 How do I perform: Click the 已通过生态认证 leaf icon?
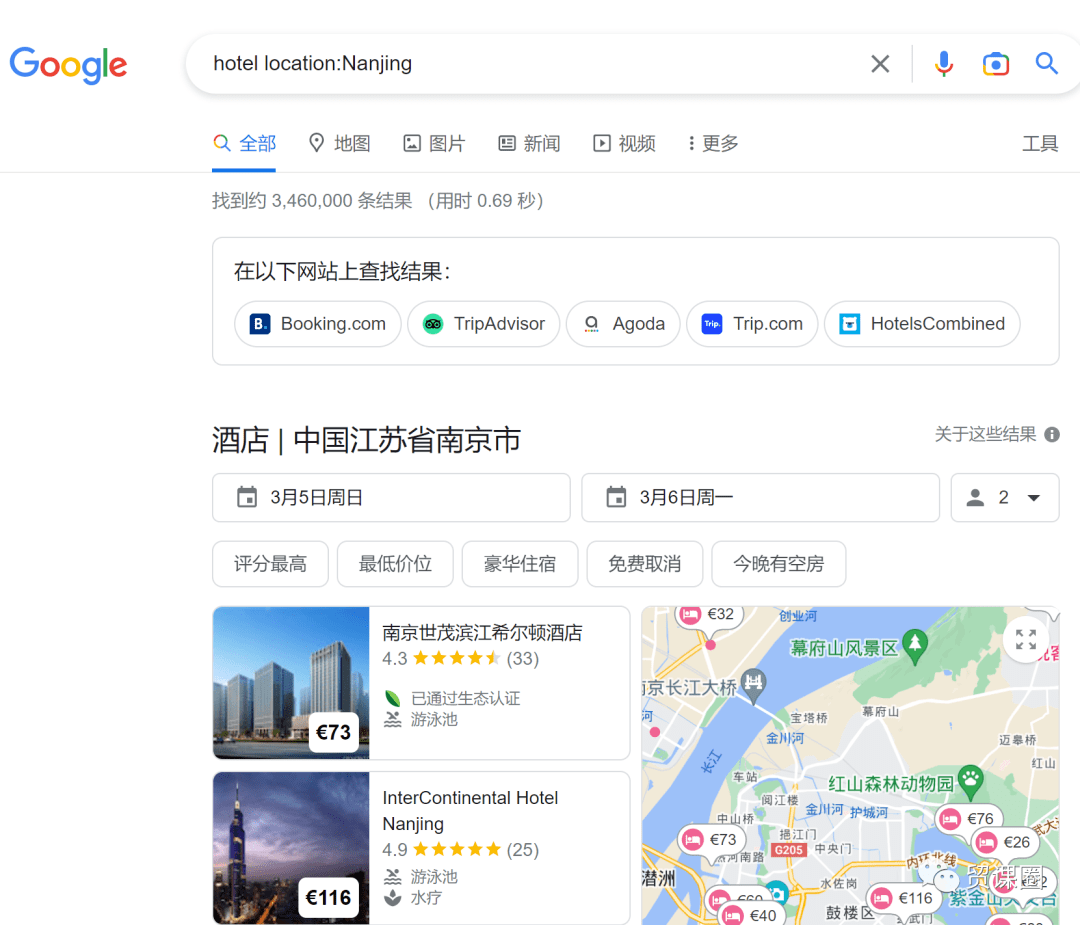(x=393, y=698)
